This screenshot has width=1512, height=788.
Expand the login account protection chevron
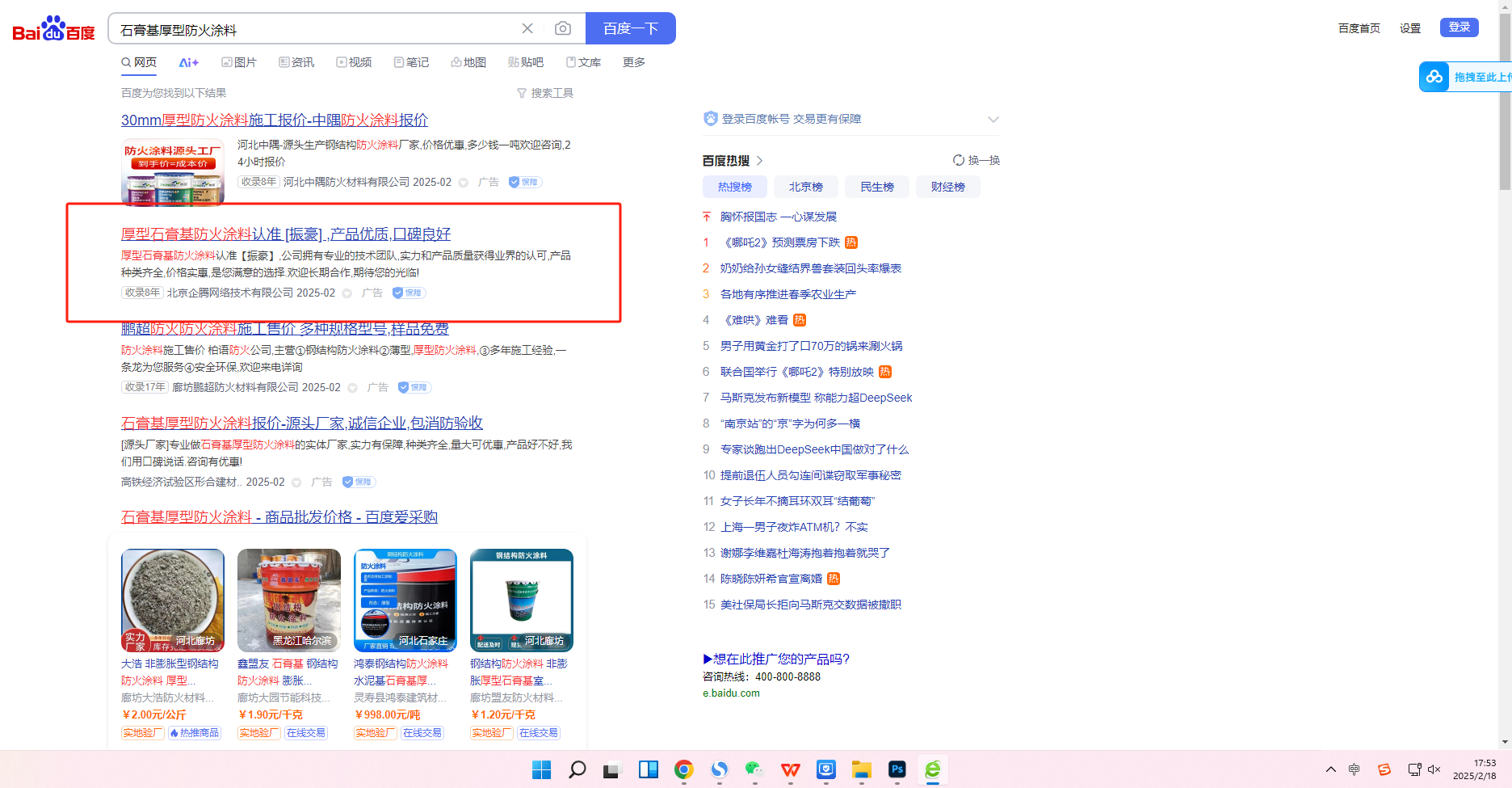coord(993,120)
